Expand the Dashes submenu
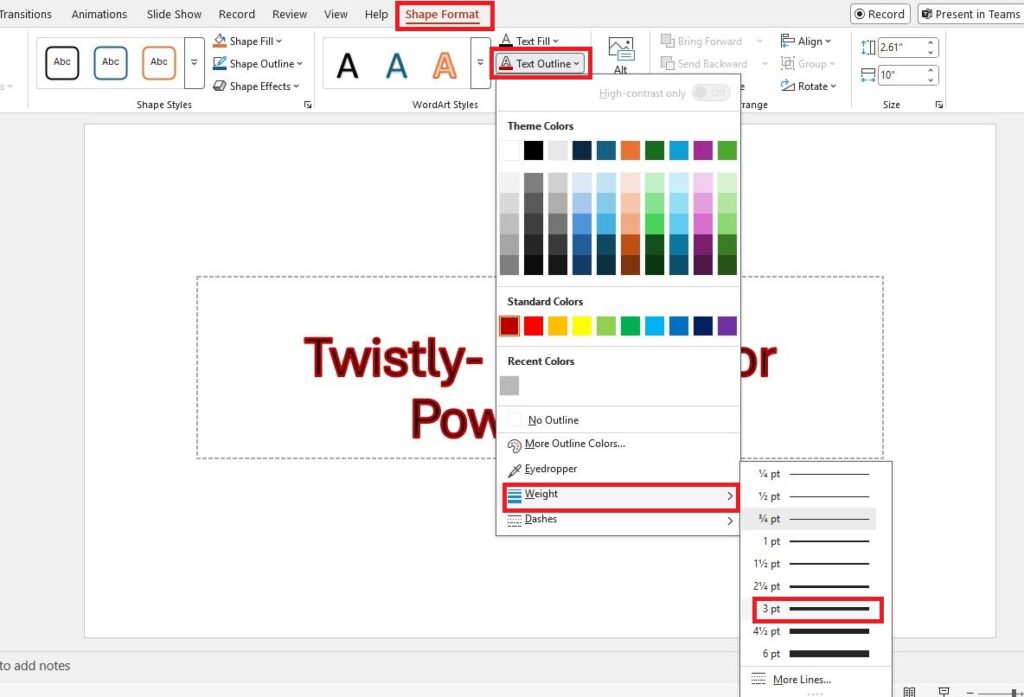 coord(618,521)
